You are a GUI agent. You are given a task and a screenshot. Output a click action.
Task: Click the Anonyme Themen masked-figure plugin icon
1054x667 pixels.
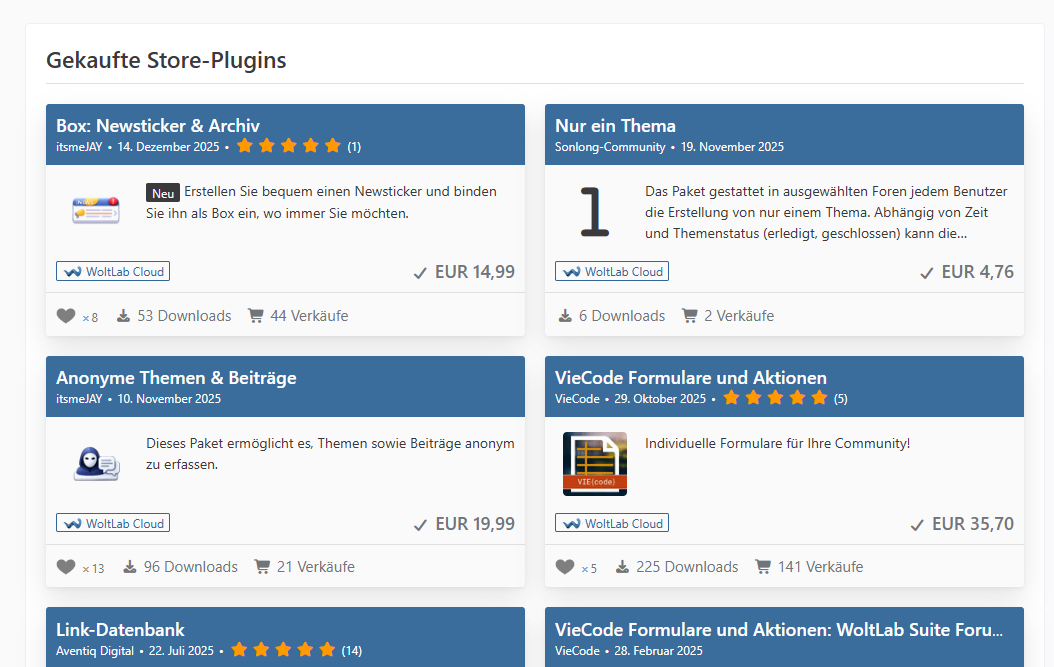tap(95, 463)
